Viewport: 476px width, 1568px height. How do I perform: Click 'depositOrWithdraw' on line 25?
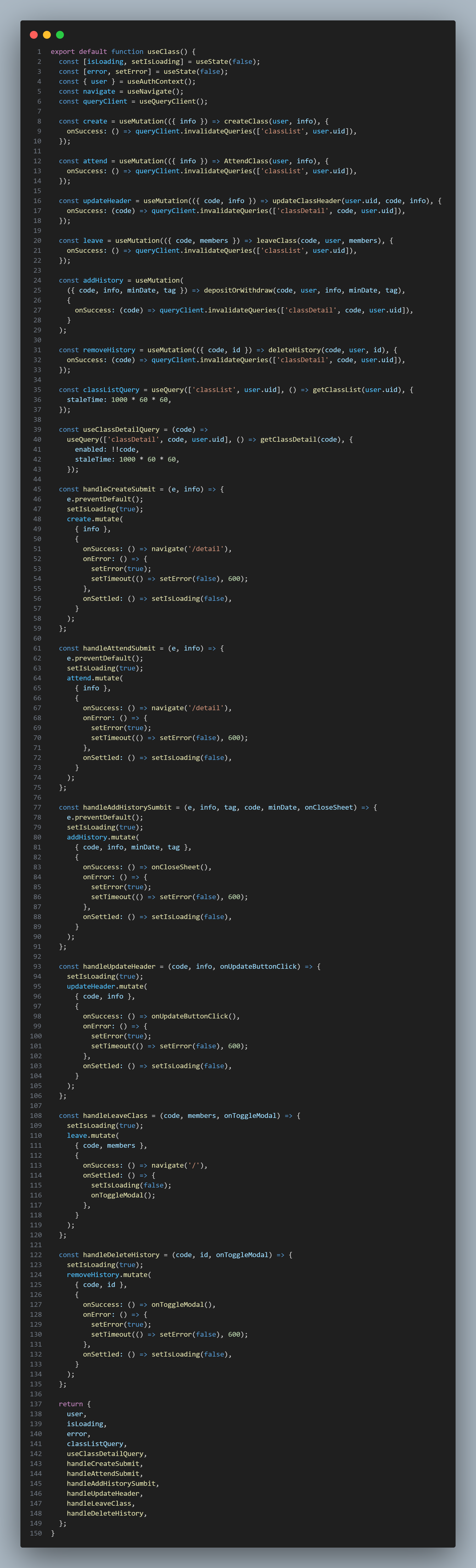coord(238,290)
